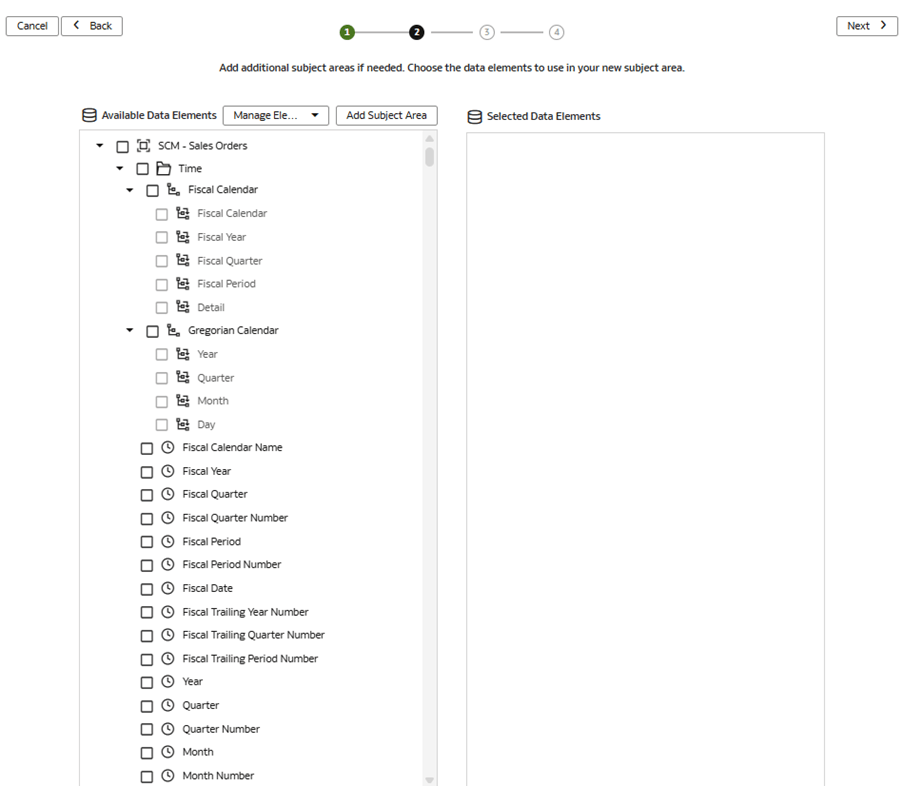This screenshot has width=903, height=786.
Task: Click Cancel to exit the wizard
Action: [x=32, y=25]
